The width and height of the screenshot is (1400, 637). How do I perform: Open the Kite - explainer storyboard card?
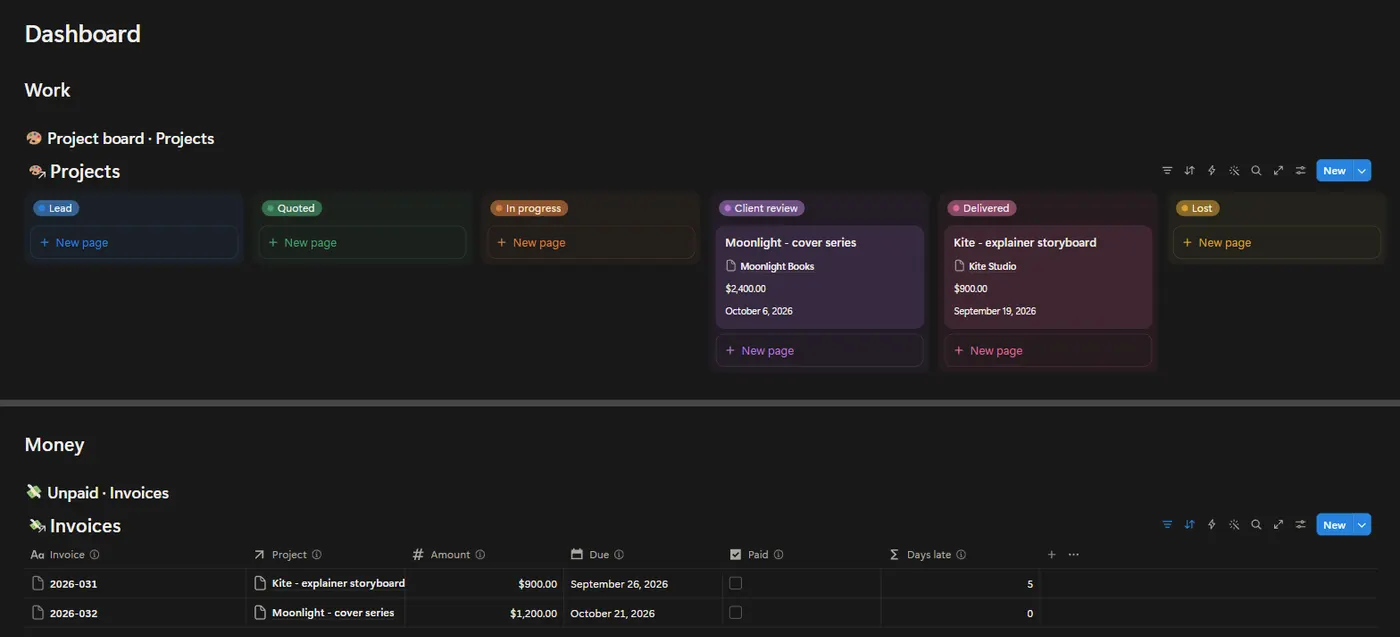click(x=1048, y=277)
